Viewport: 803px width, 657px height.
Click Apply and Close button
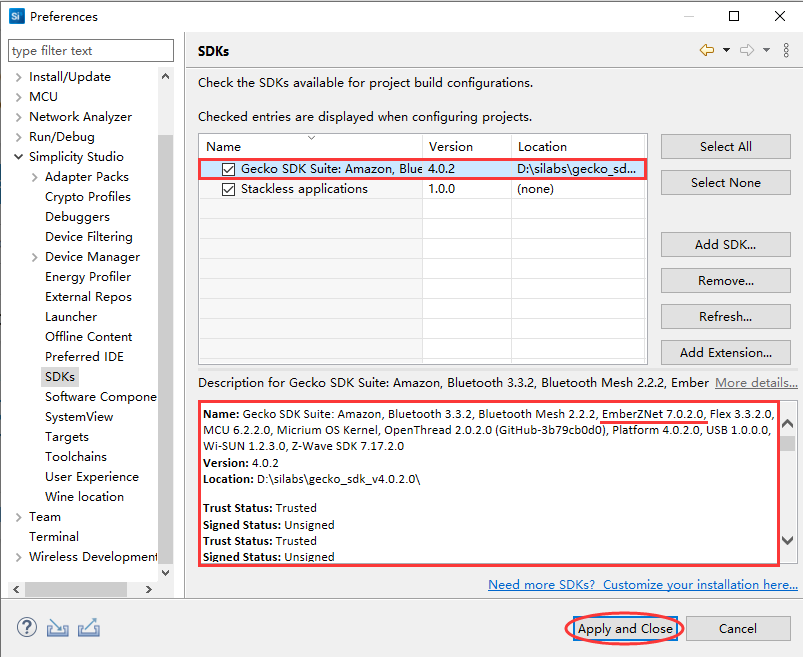pos(625,628)
